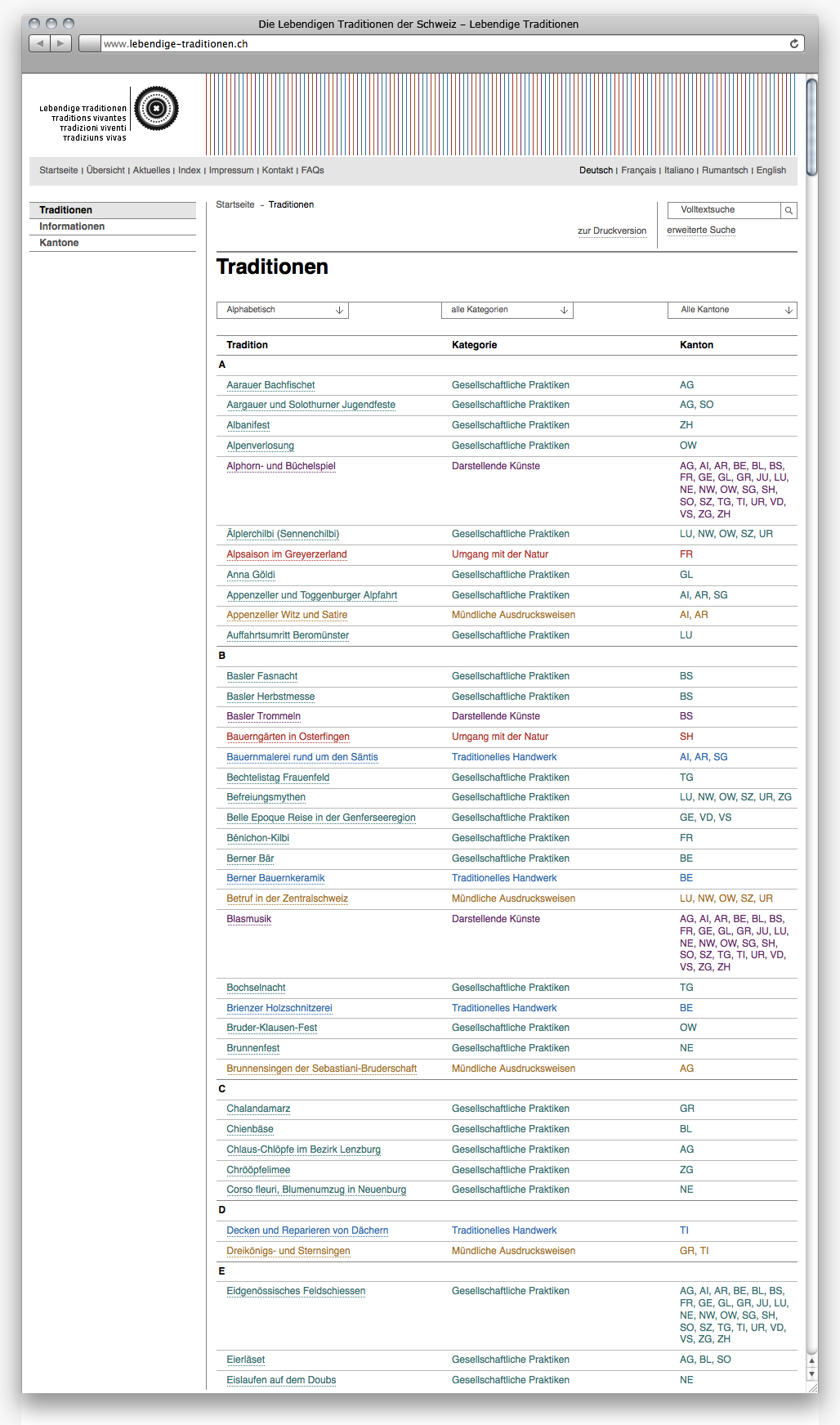
Task: Open the Alle Kantone filter dropdown
Action: click(732, 310)
